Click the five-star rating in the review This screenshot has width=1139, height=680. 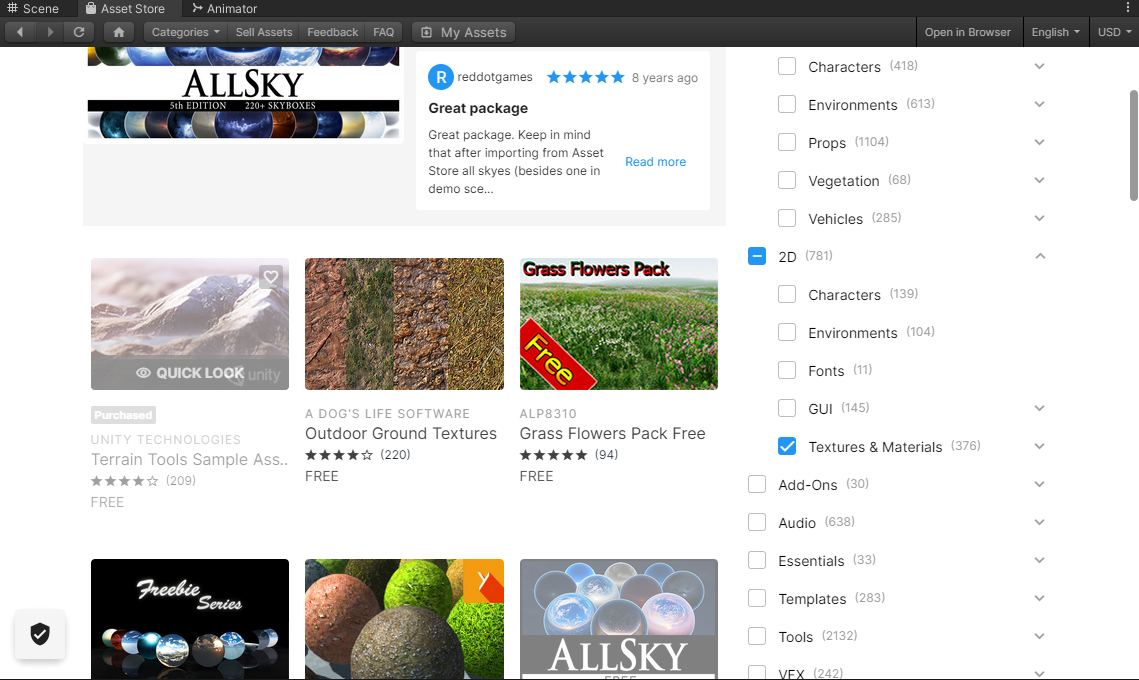(x=585, y=77)
